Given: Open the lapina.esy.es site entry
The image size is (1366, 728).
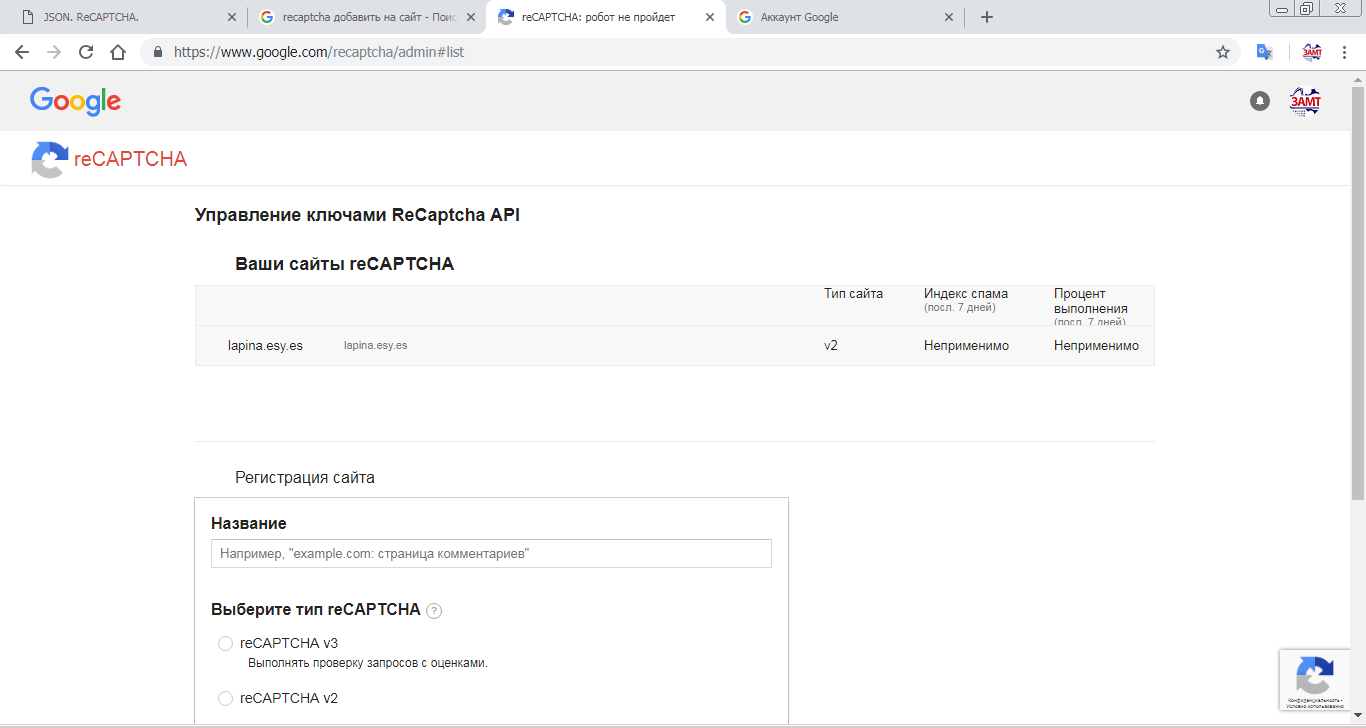Looking at the screenshot, I should [x=265, y=345].
